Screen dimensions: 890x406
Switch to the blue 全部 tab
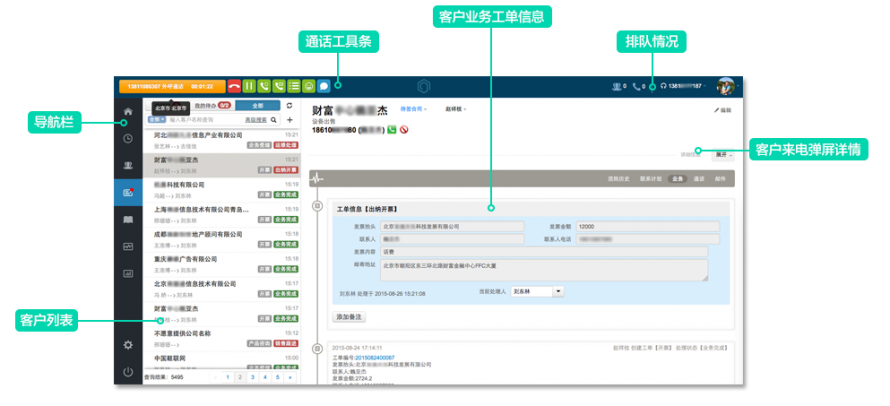tap(258, 106)
